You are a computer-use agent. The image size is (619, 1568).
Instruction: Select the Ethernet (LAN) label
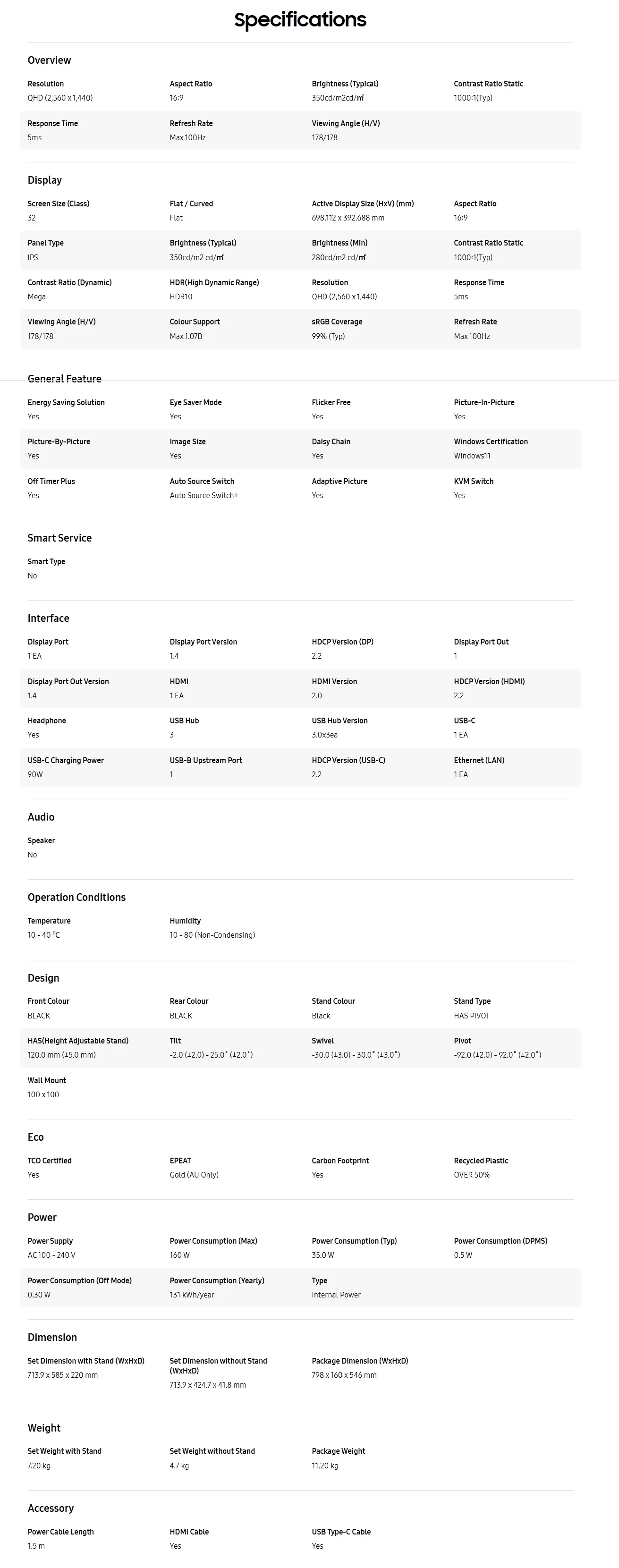[479, 760]
